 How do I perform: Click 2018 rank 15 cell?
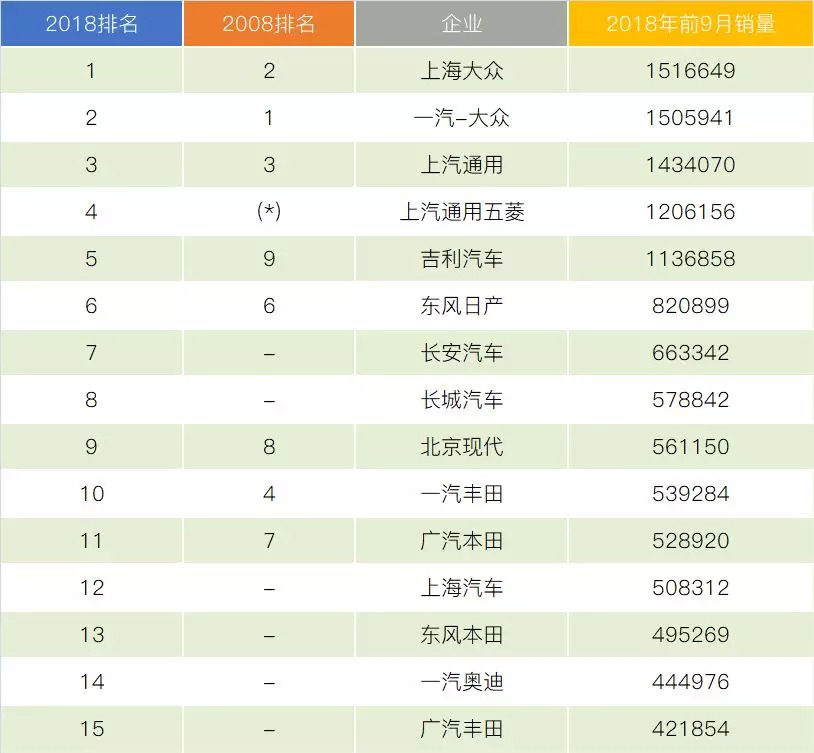tap(92, 729)
